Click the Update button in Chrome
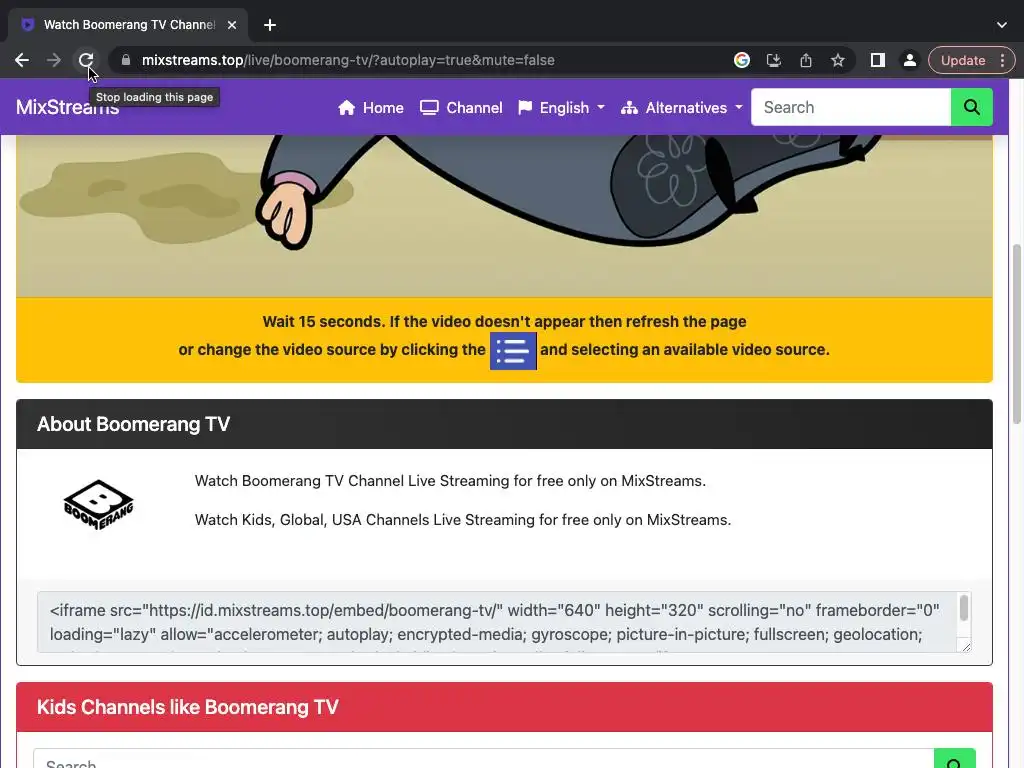The height and width of the screenshot is (768, 1024). coord(963,60)
